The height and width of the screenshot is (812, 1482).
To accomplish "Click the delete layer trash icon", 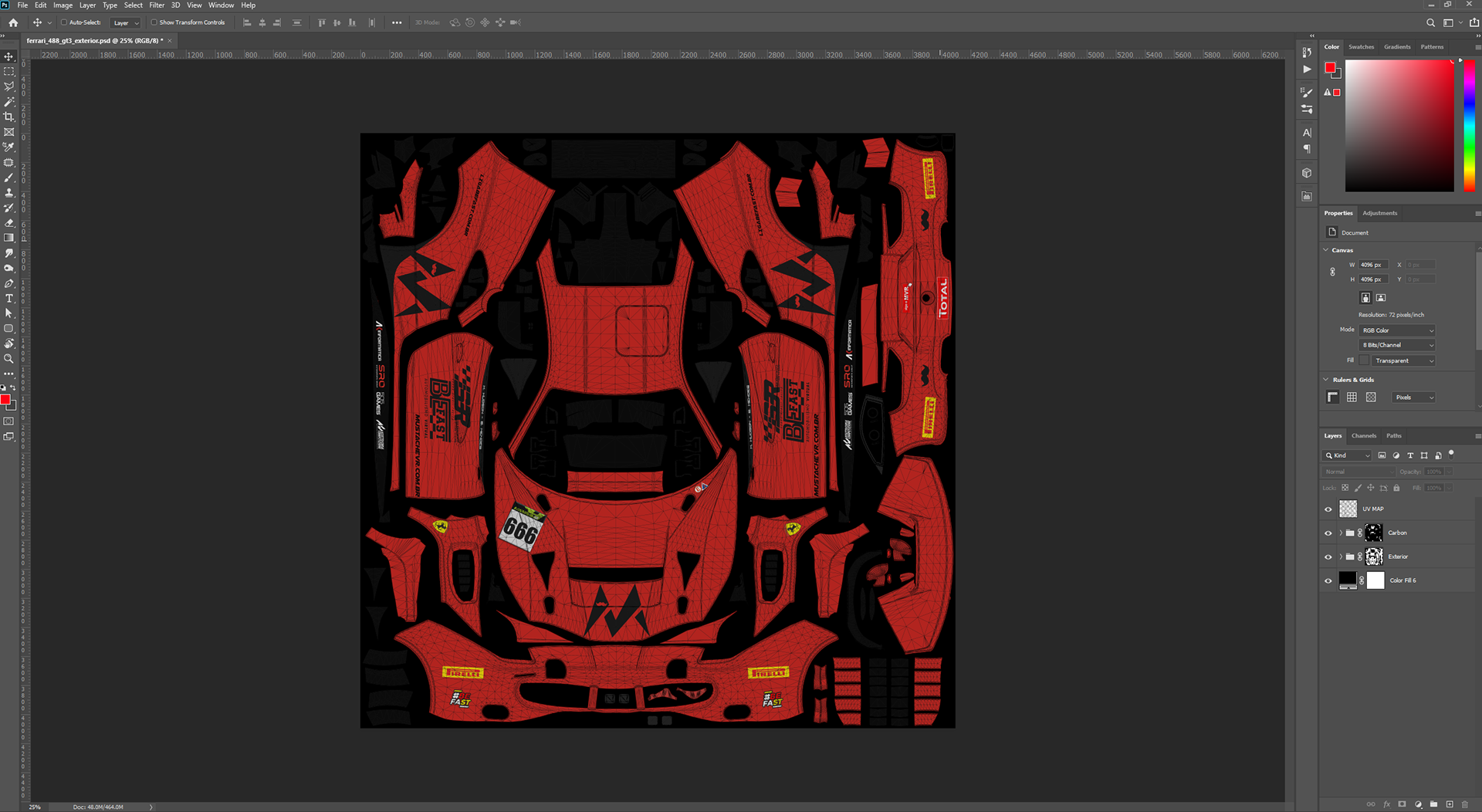I will point(1465,804).
